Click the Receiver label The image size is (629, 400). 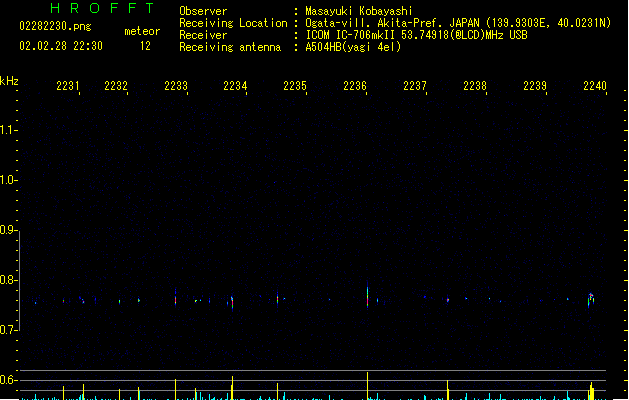coord(203,35)
